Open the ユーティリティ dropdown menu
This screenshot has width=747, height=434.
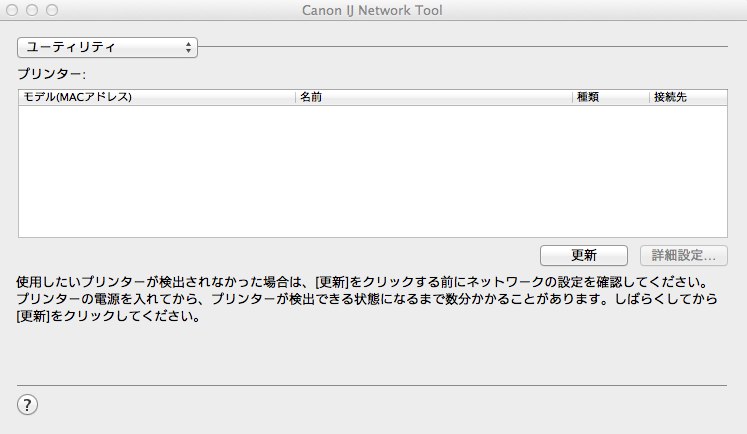pyautogui.click(x=107, y=47)
